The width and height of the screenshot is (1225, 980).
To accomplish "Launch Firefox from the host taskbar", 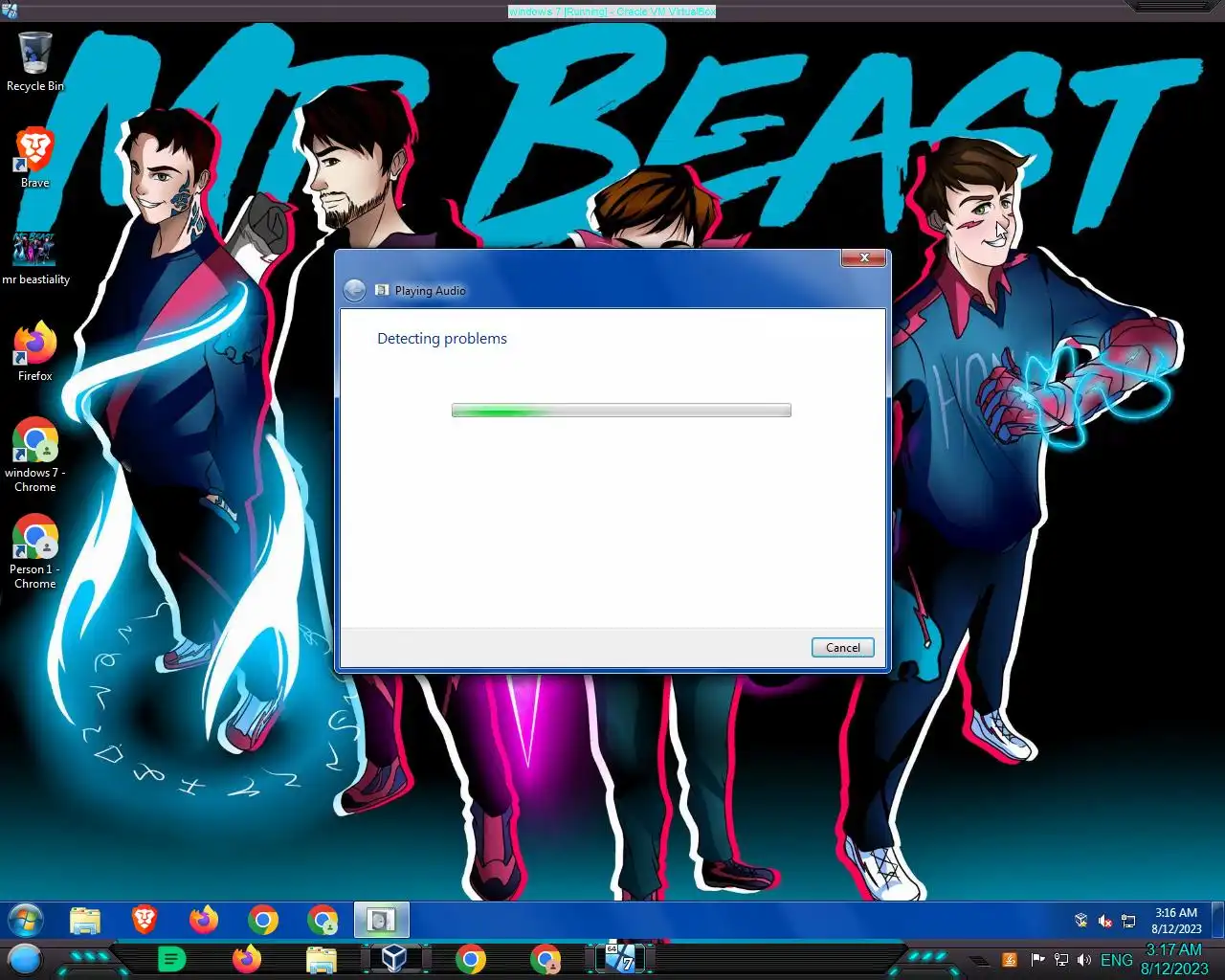I will click(246, 959).
